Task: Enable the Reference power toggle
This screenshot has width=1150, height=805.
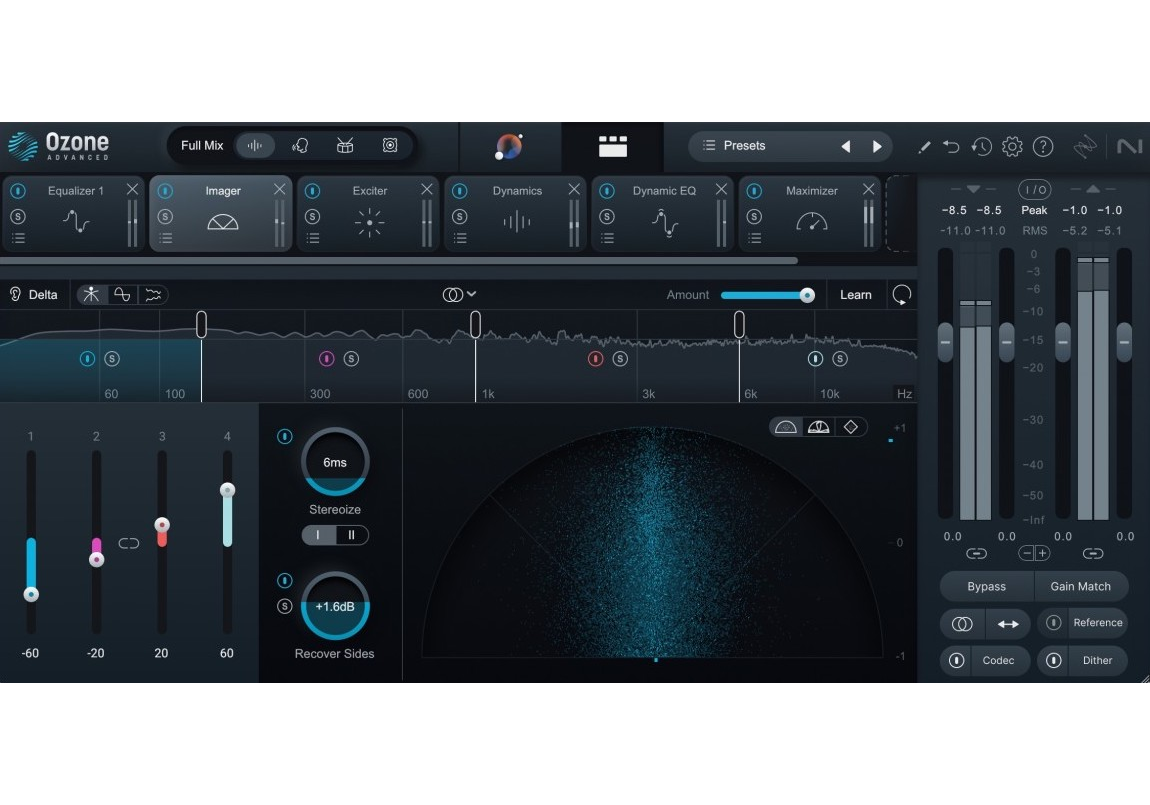Action: [x=1053, y=622]
